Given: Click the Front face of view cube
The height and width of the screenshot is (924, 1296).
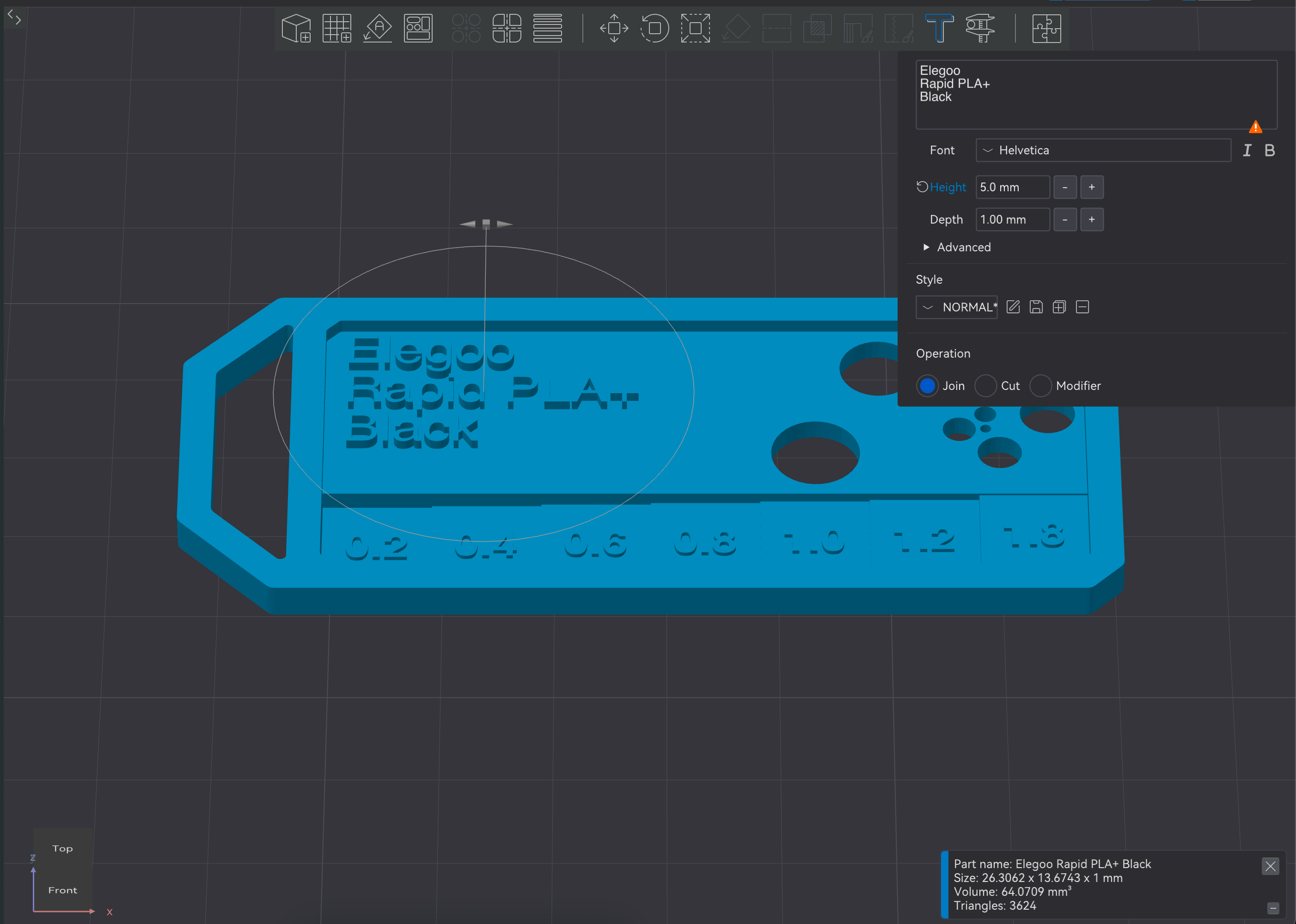Looking at the screenshot, I should (x=62, y=890).
